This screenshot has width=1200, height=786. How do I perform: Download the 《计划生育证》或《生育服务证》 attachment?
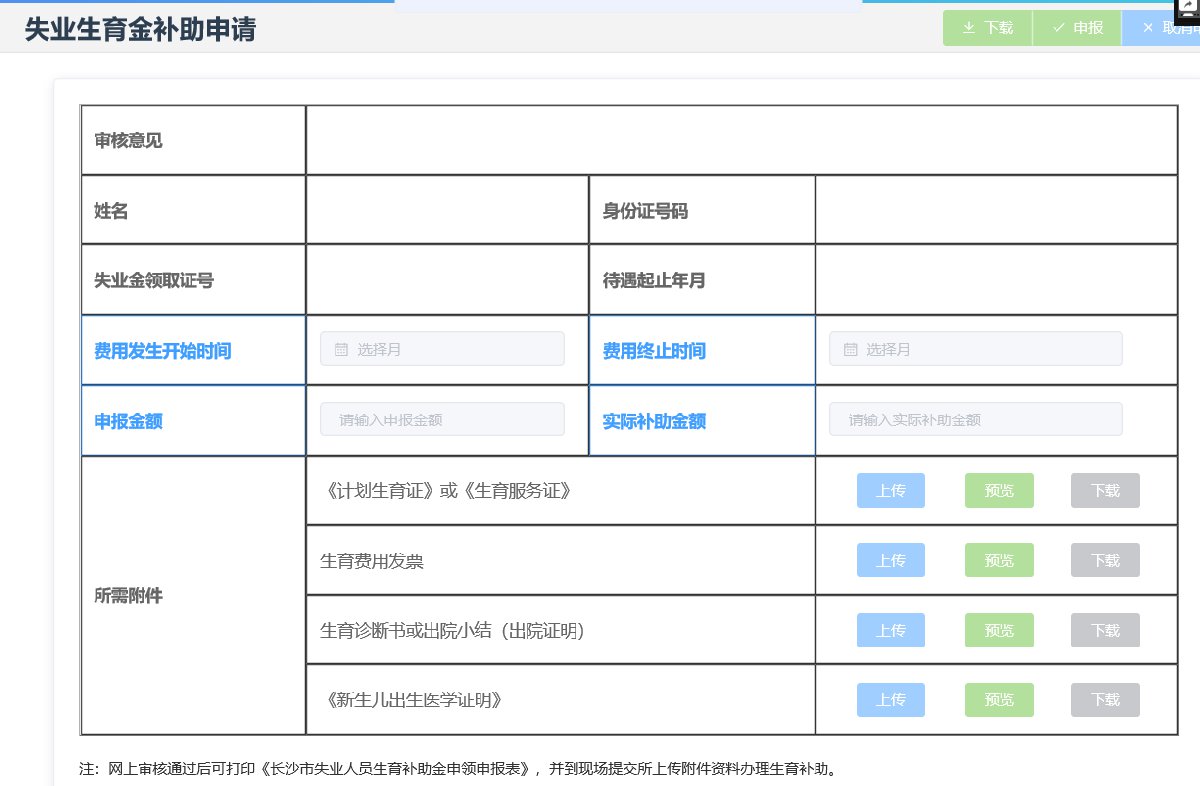(1105, 491)
